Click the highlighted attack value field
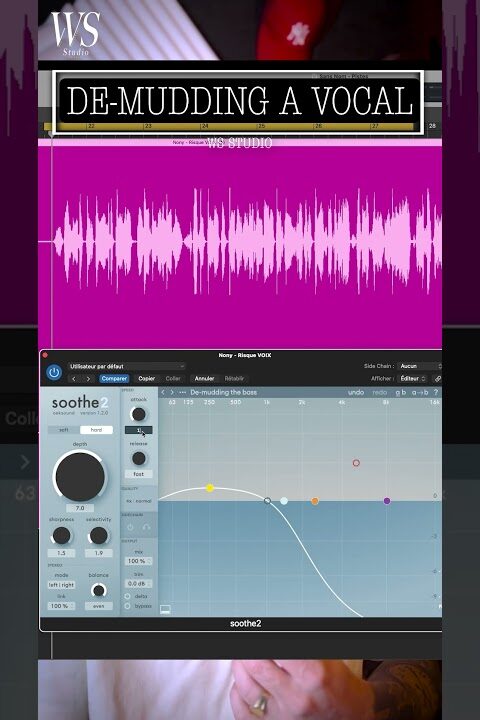Image resolution: width=480 pixels, height=720 pixels. click(139, 430)
